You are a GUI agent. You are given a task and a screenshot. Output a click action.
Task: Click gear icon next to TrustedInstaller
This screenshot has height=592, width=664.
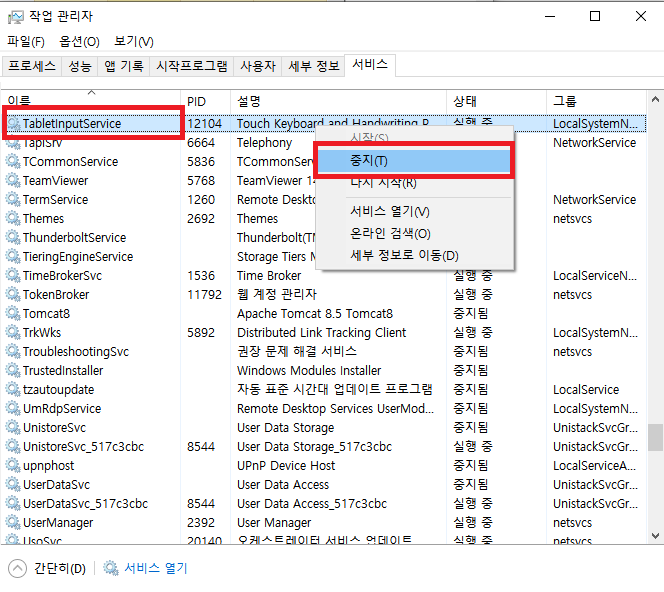[x=13, y=371]
